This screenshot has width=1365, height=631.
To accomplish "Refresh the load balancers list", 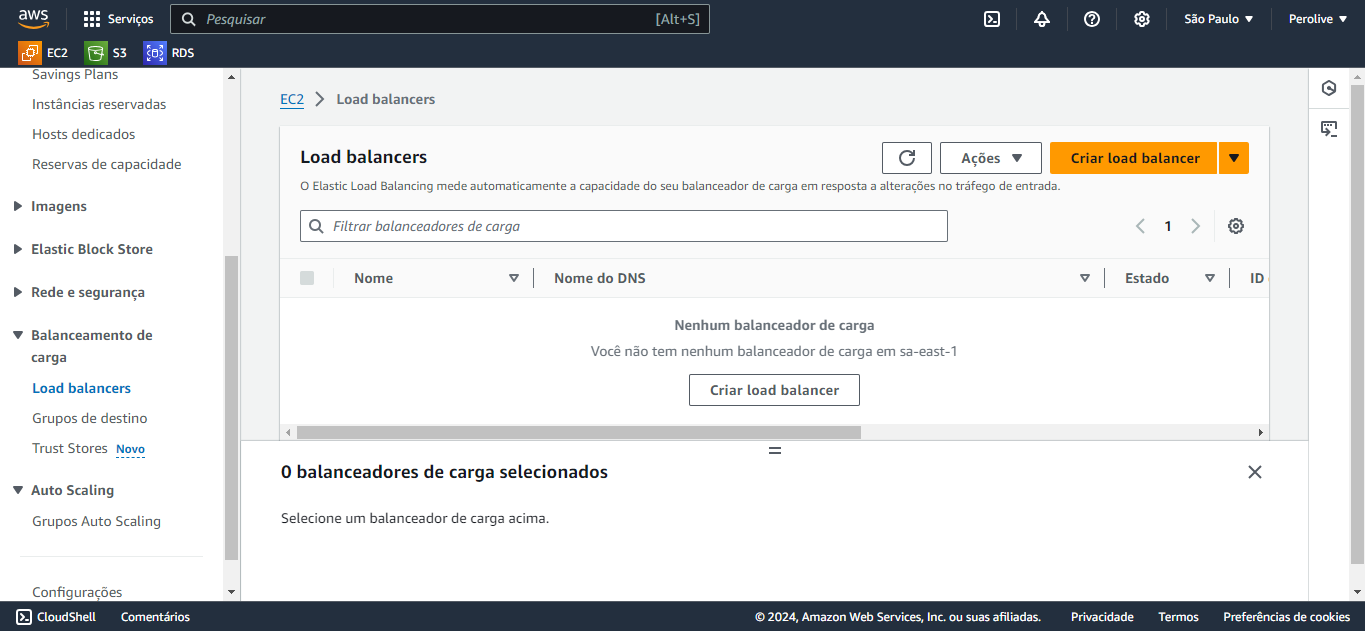I will coord(907,158).
